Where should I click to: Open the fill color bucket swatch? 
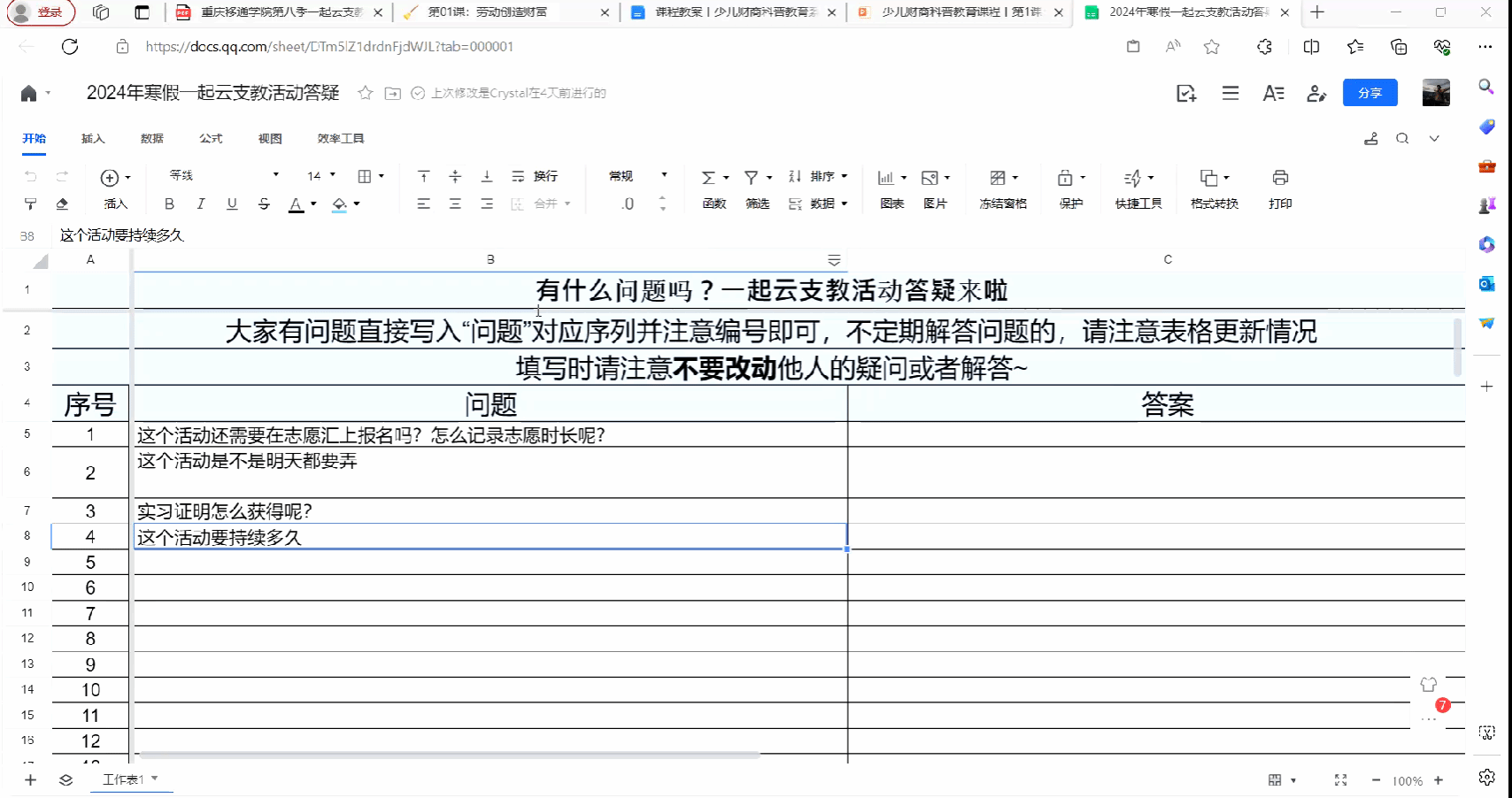click(x=340, y=204)
